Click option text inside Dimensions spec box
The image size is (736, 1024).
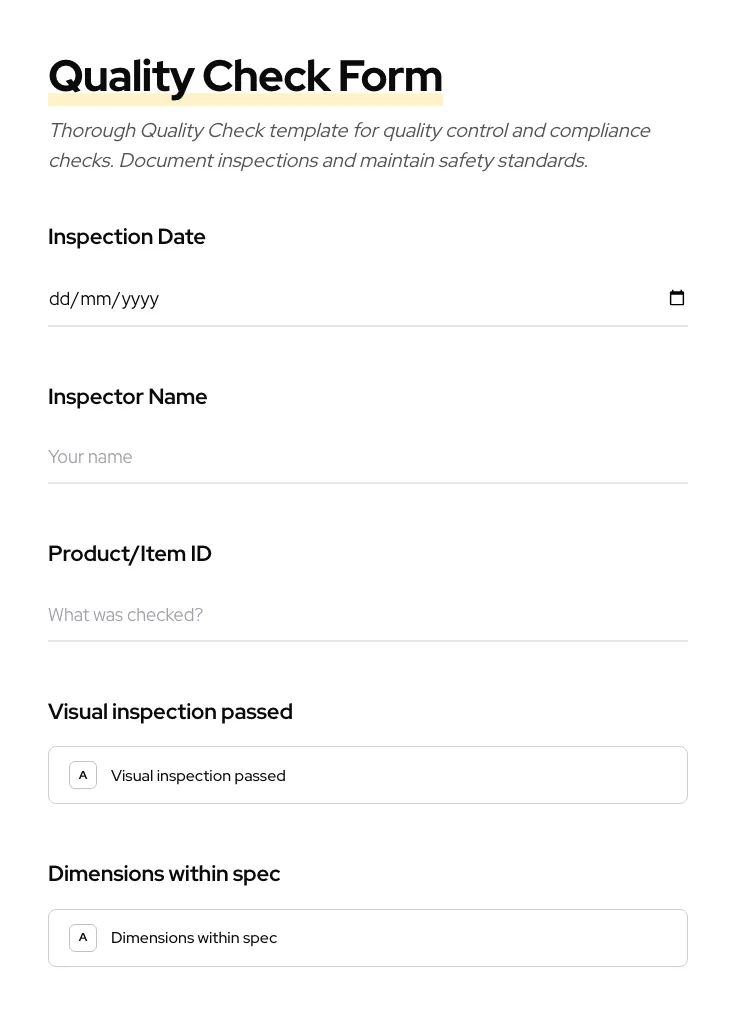[x=194, y=938]
